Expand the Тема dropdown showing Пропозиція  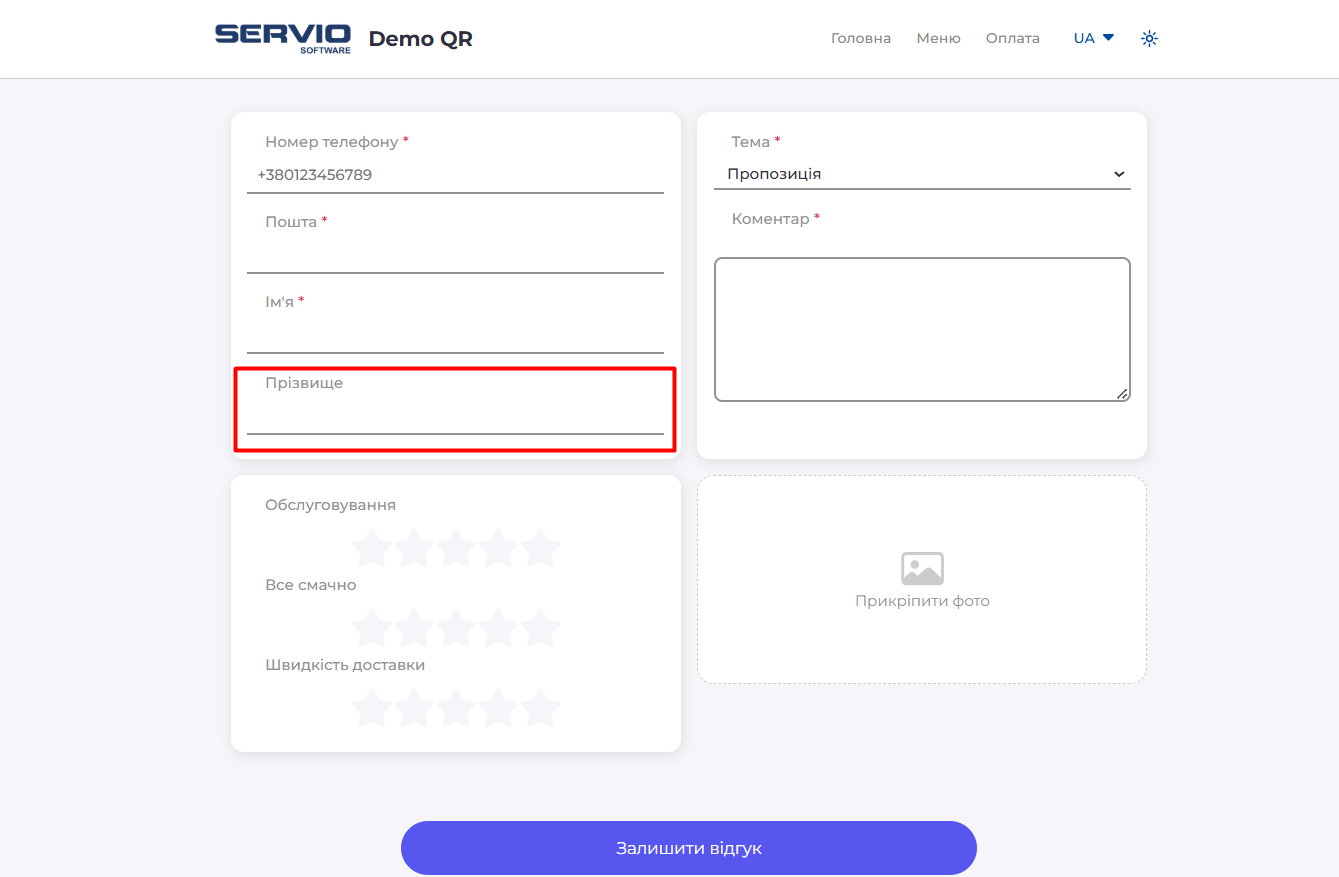coord(921,174)
